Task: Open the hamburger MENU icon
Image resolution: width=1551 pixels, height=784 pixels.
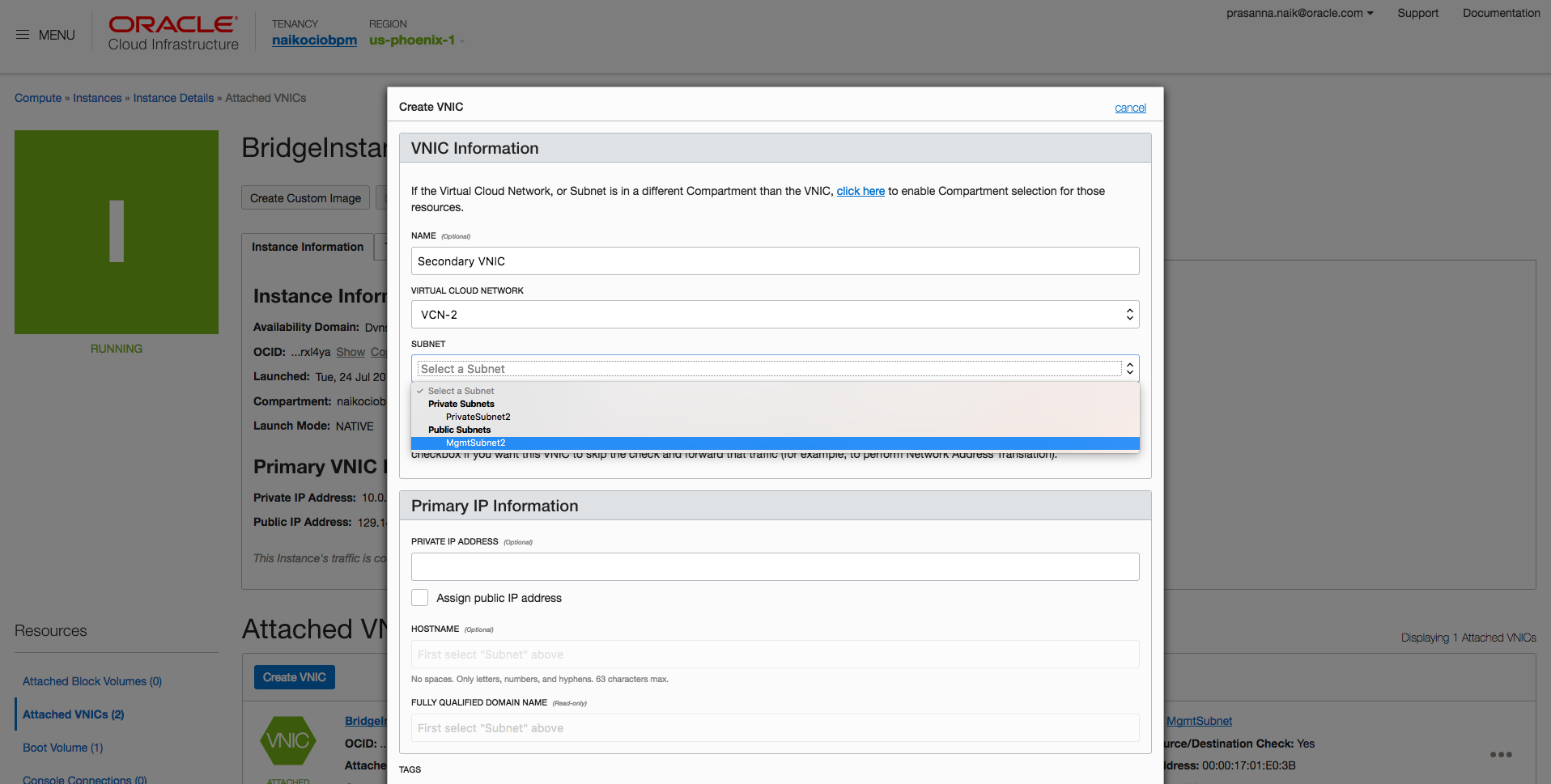Action: (x=23, y=35)
